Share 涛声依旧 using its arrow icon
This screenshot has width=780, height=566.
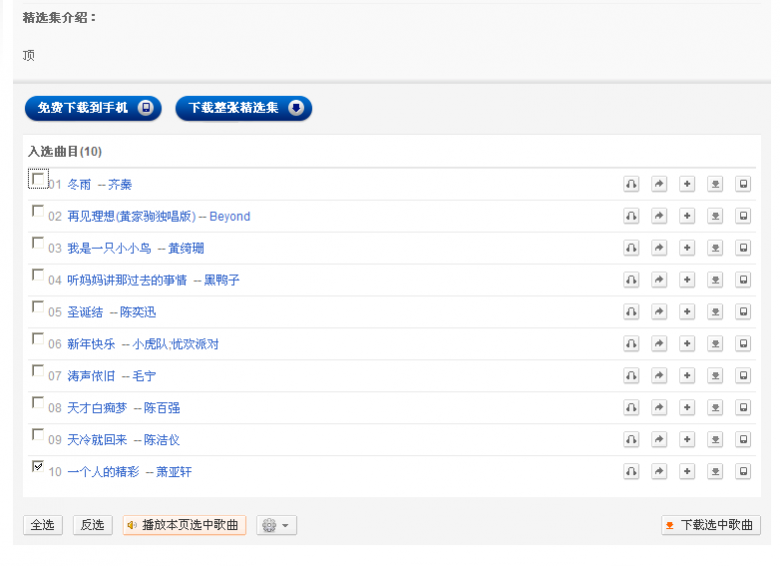tap(659, 376)
